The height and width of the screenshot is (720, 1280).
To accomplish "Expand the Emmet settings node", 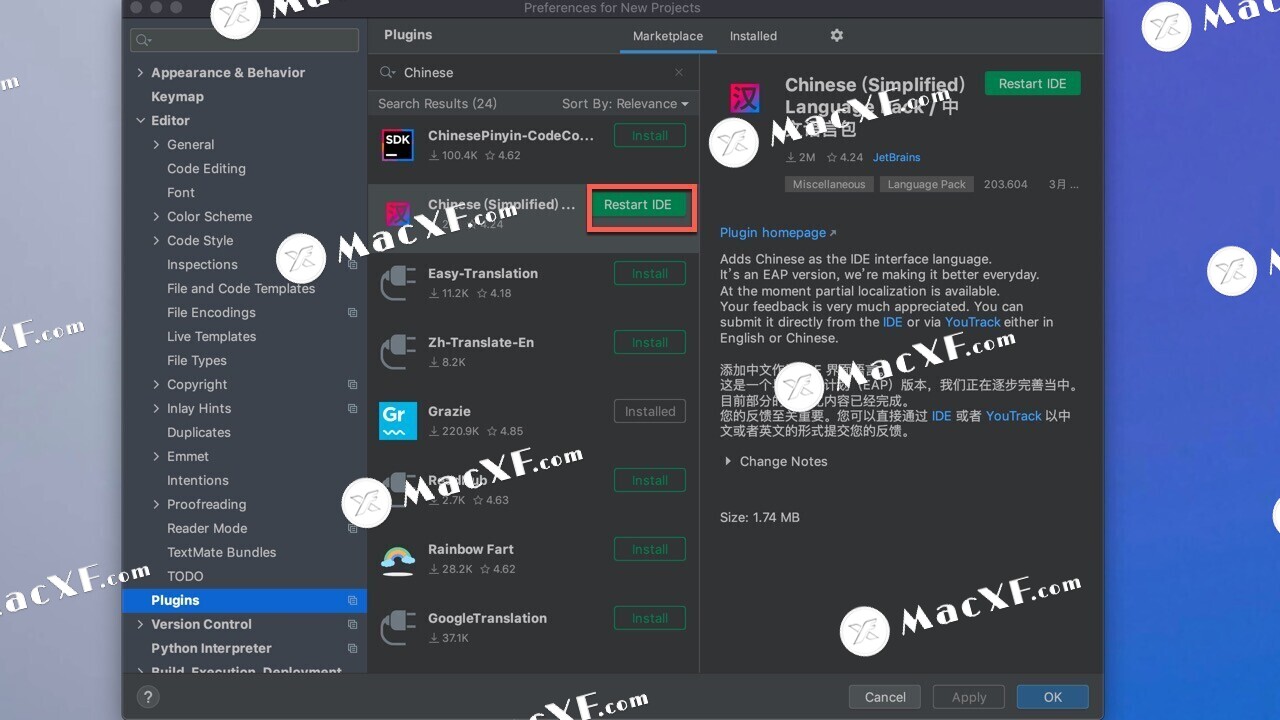I will coord(156,456).
